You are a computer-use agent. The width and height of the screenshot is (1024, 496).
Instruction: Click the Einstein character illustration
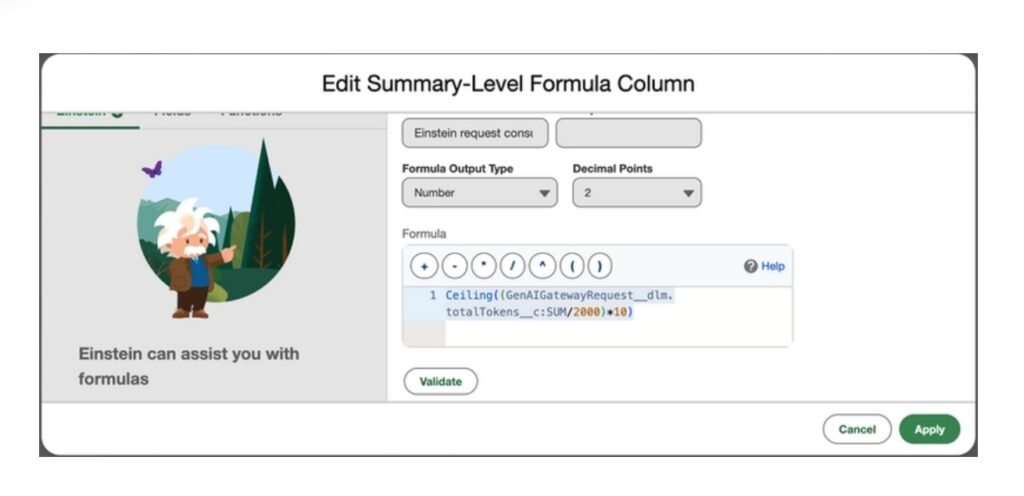coord(216,232)
